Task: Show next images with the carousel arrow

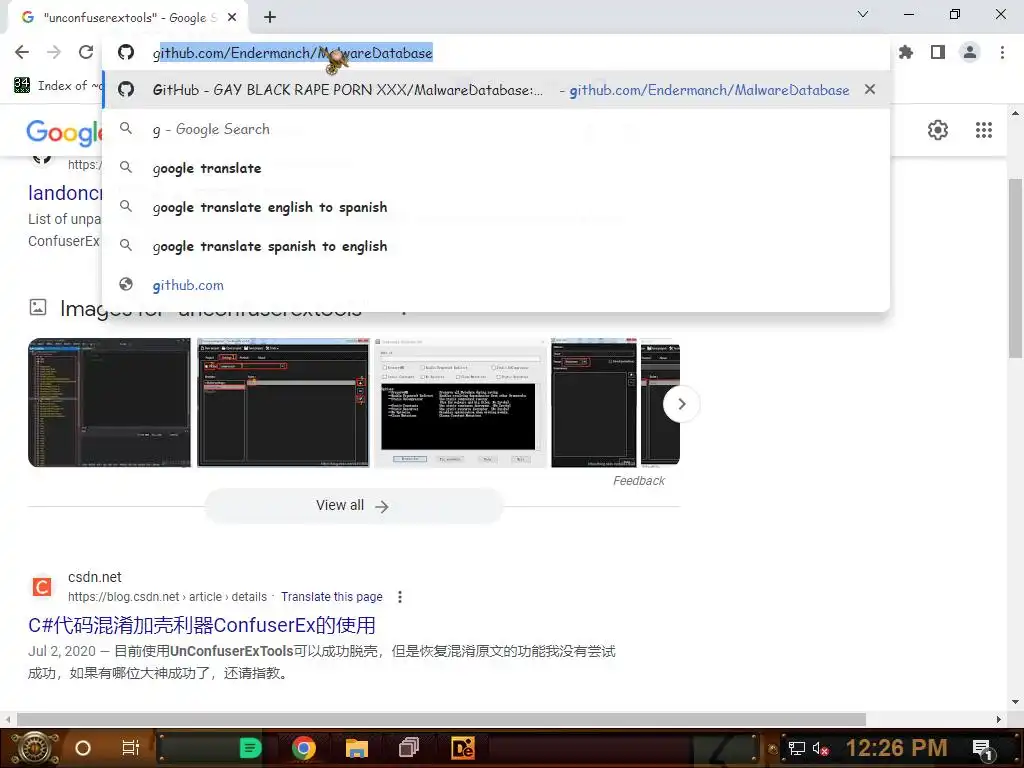Action: click(681, 404)
